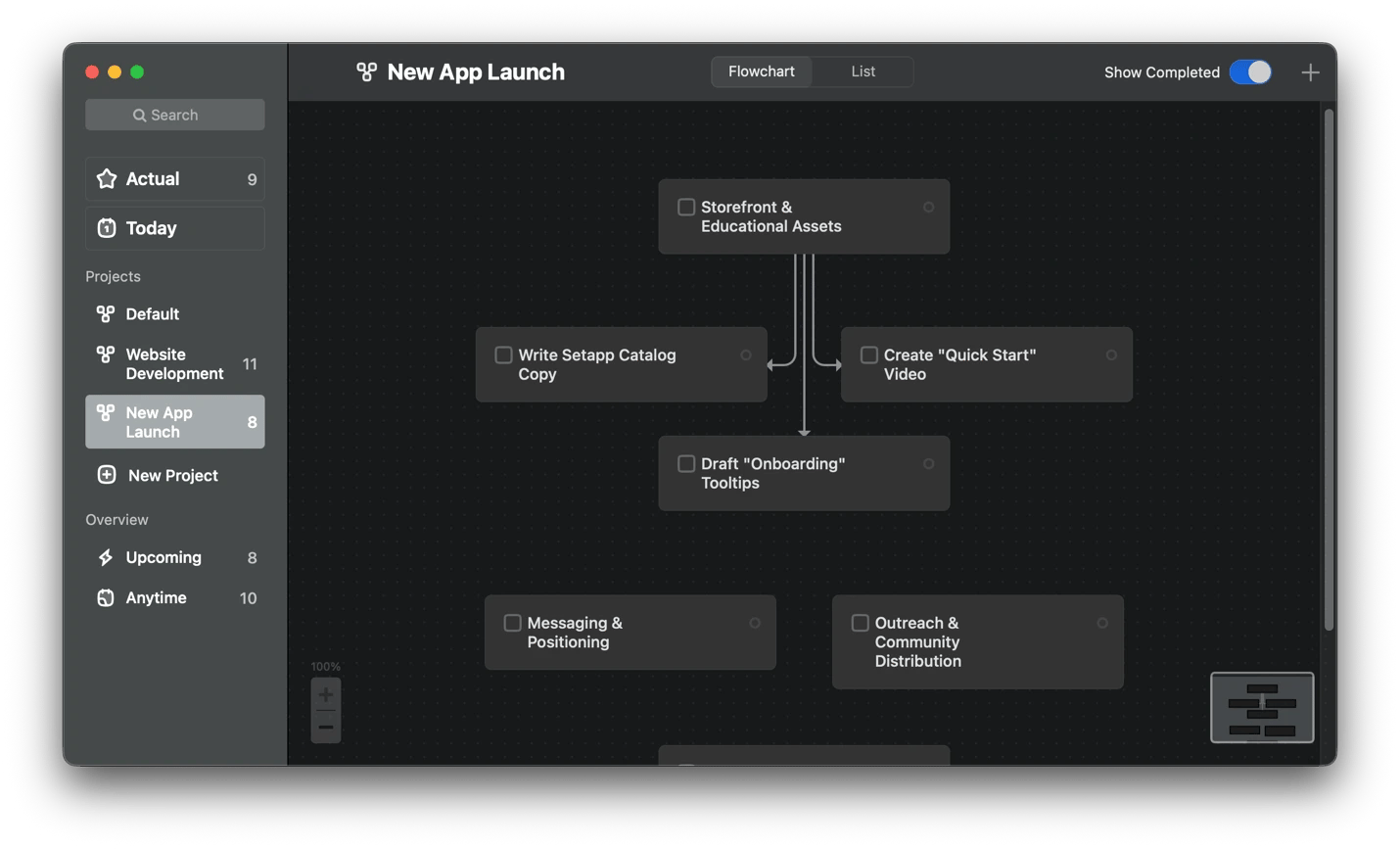
Task: Click the count 10 beside Anytime
Action: [249, 598]
